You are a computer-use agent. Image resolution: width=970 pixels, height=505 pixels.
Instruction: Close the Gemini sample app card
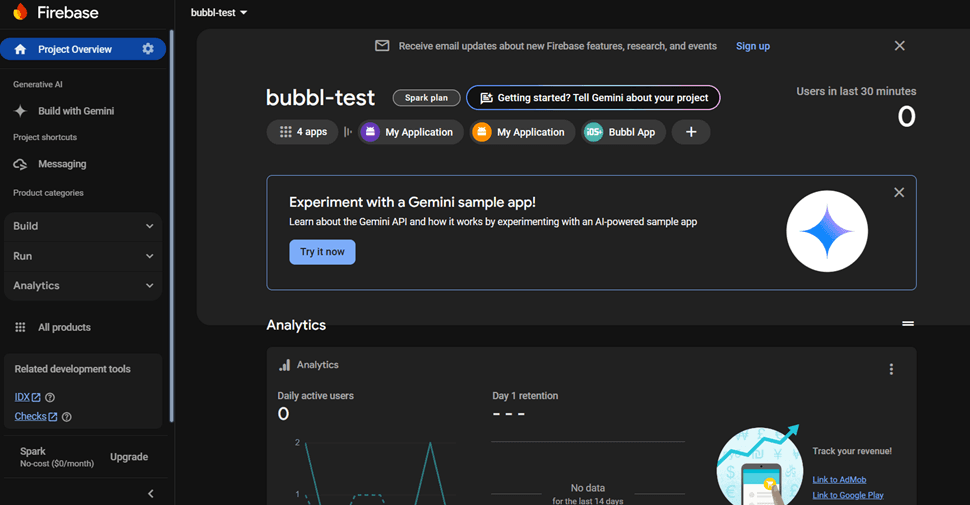(899, 192)
